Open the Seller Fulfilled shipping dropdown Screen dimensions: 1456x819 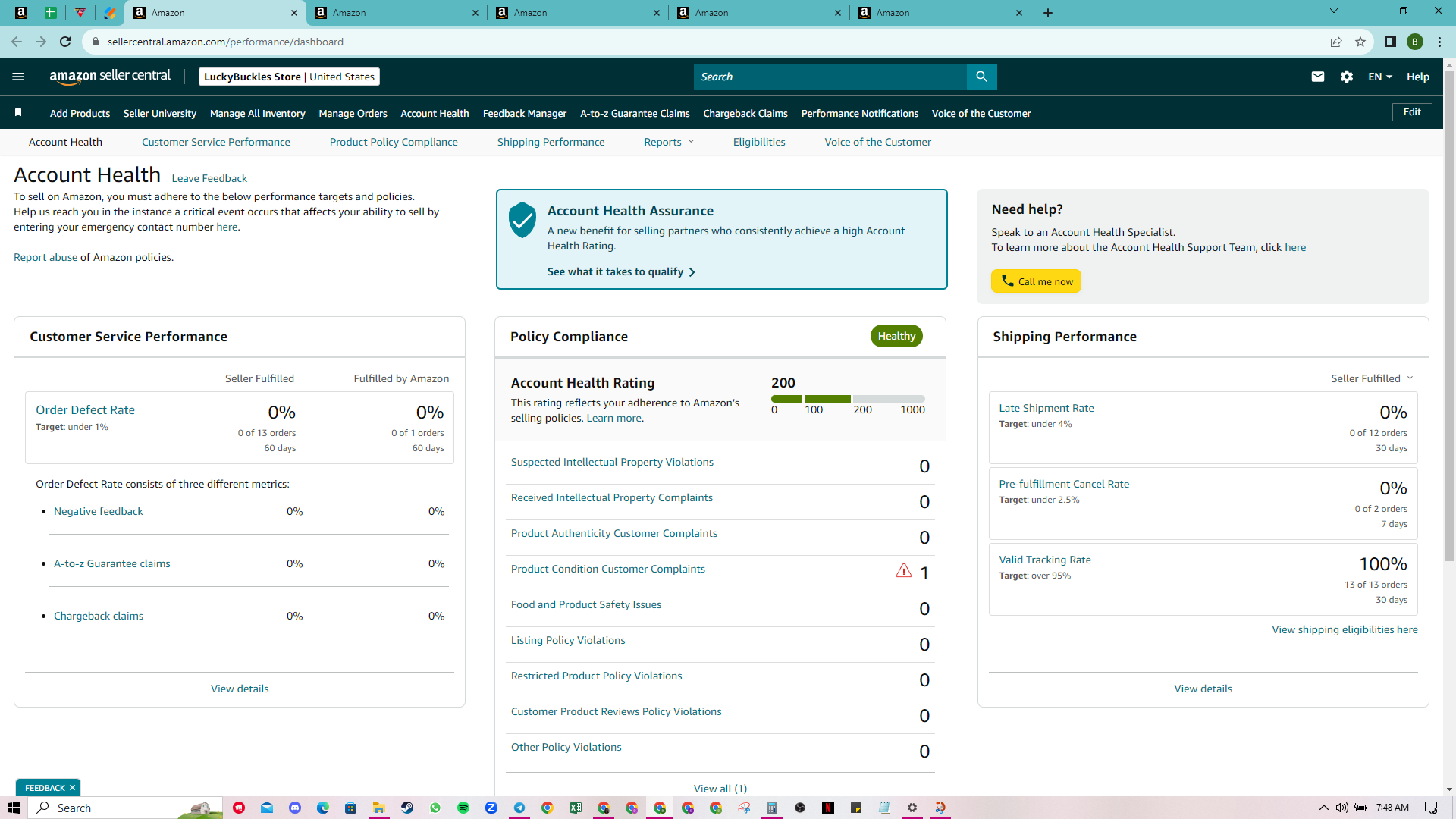(1372, 378)
